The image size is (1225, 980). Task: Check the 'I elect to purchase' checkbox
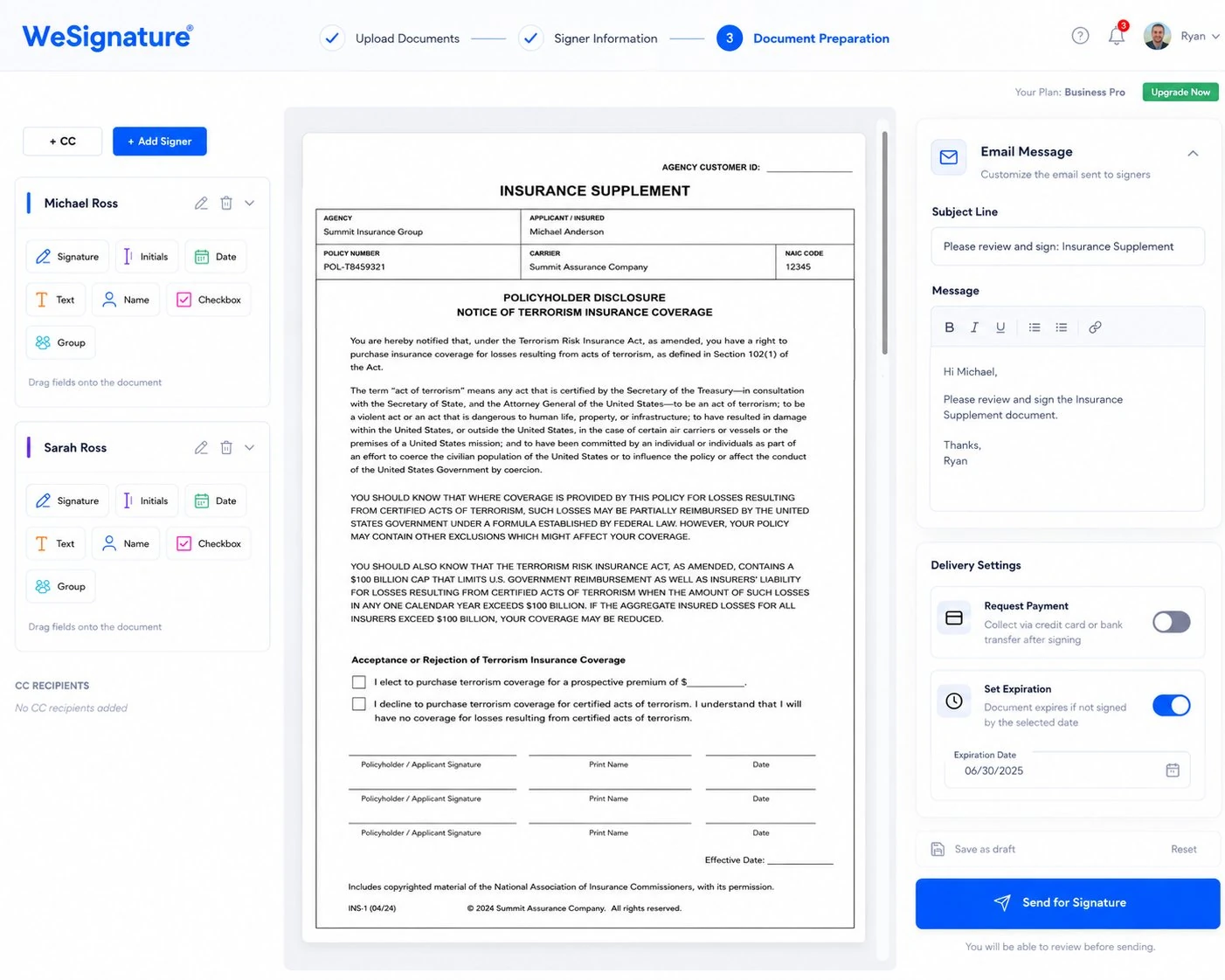point(358,682)
